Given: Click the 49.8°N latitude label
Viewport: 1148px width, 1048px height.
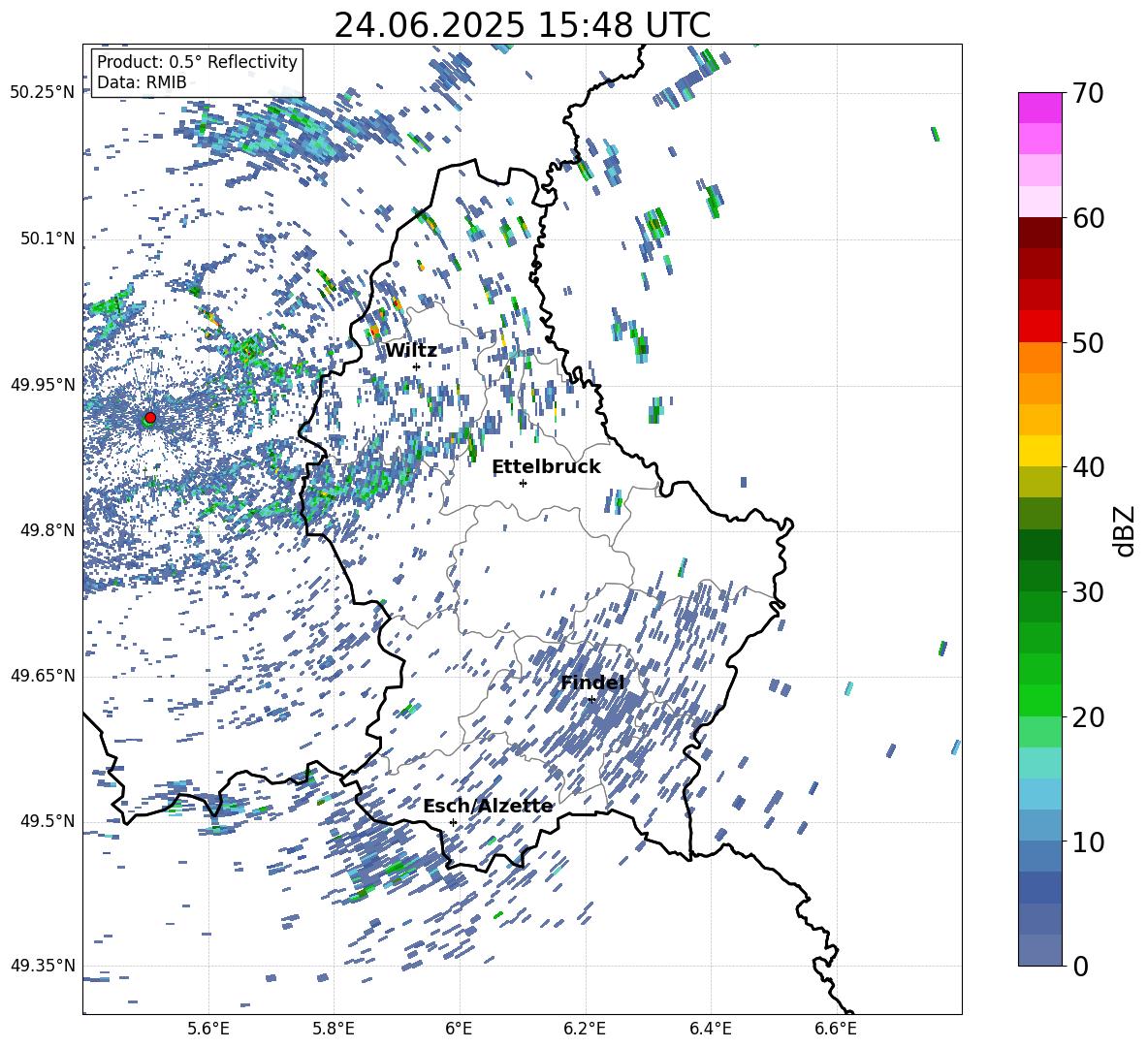Looking at the screenshot, I should [48, 530].
